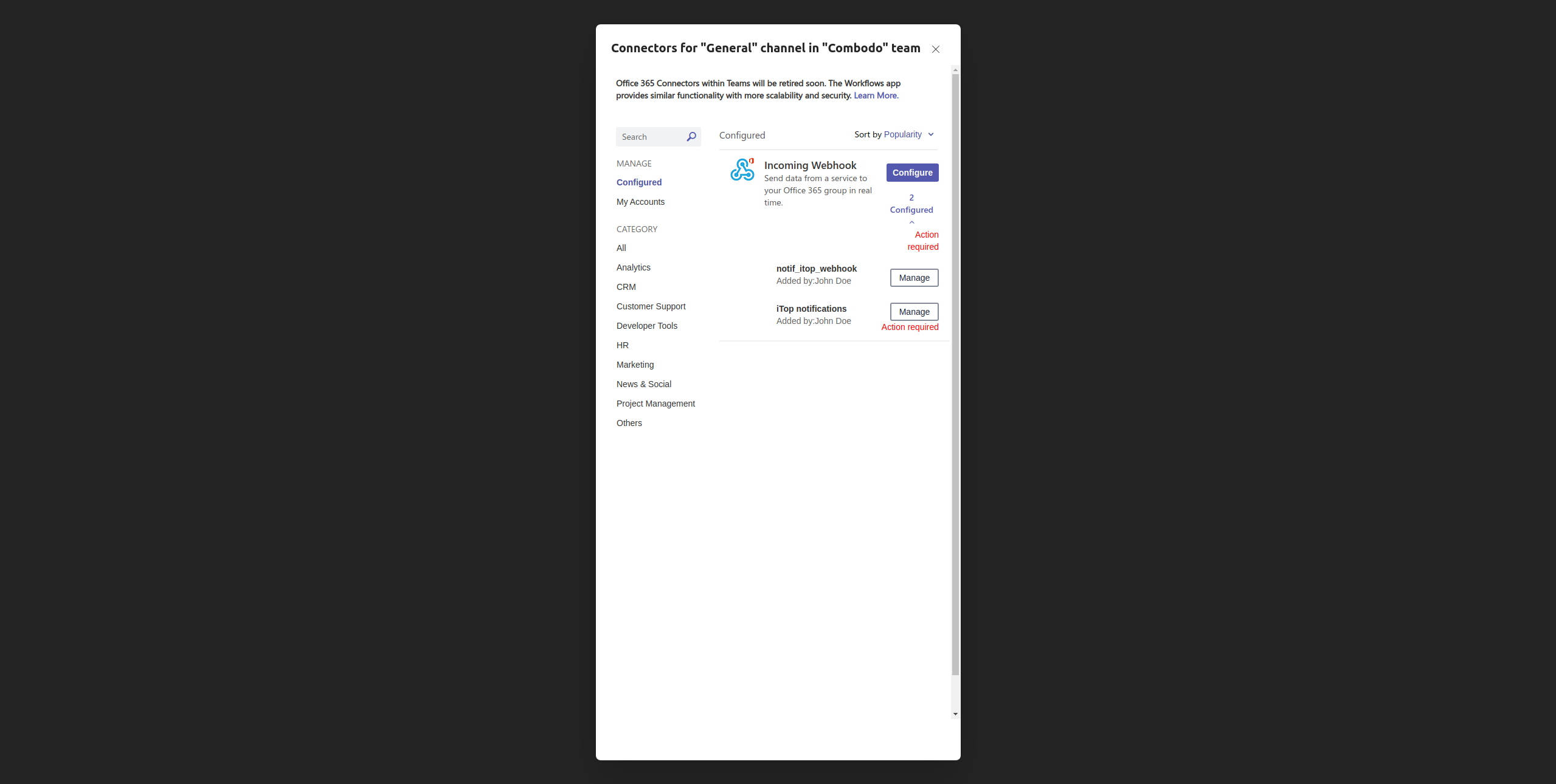Viewport: 1556px width, 784px height.
Task: Type in the connector Search field
Action: (x=651, y=137)
